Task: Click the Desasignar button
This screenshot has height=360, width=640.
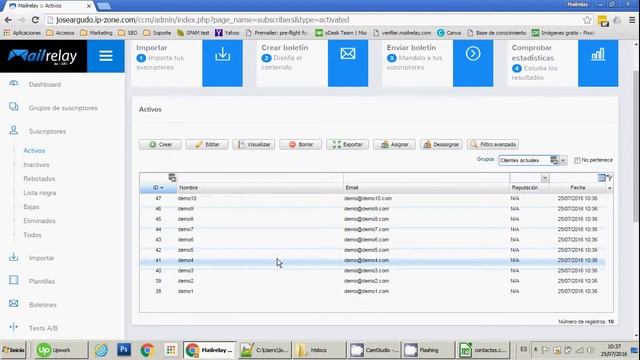Action: (441, 144)
